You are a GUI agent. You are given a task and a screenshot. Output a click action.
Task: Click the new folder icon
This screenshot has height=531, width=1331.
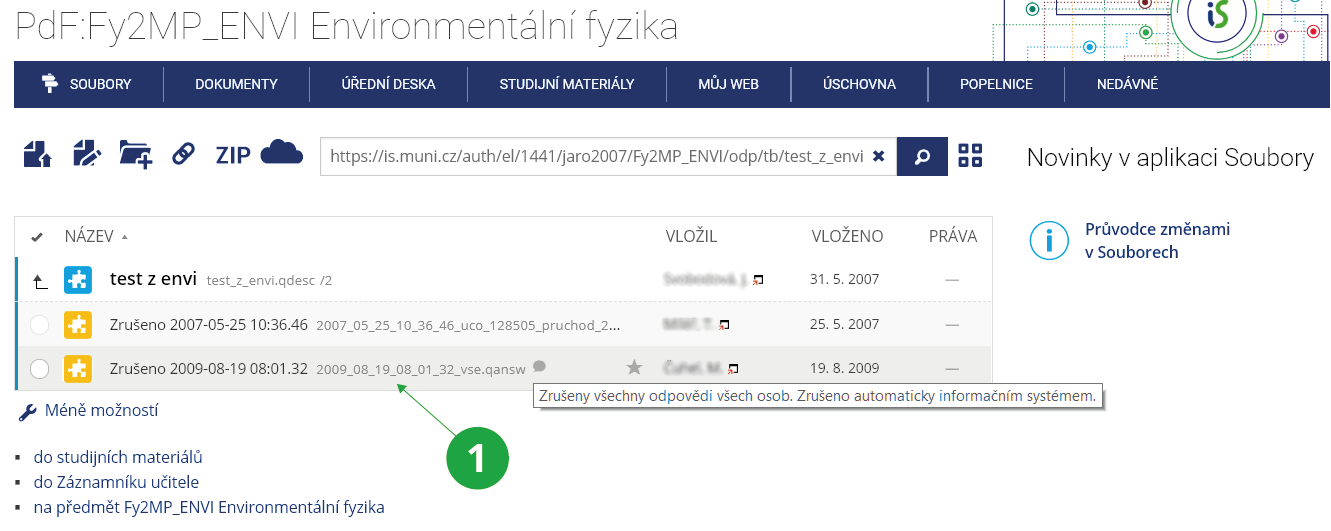coord(135,155)
